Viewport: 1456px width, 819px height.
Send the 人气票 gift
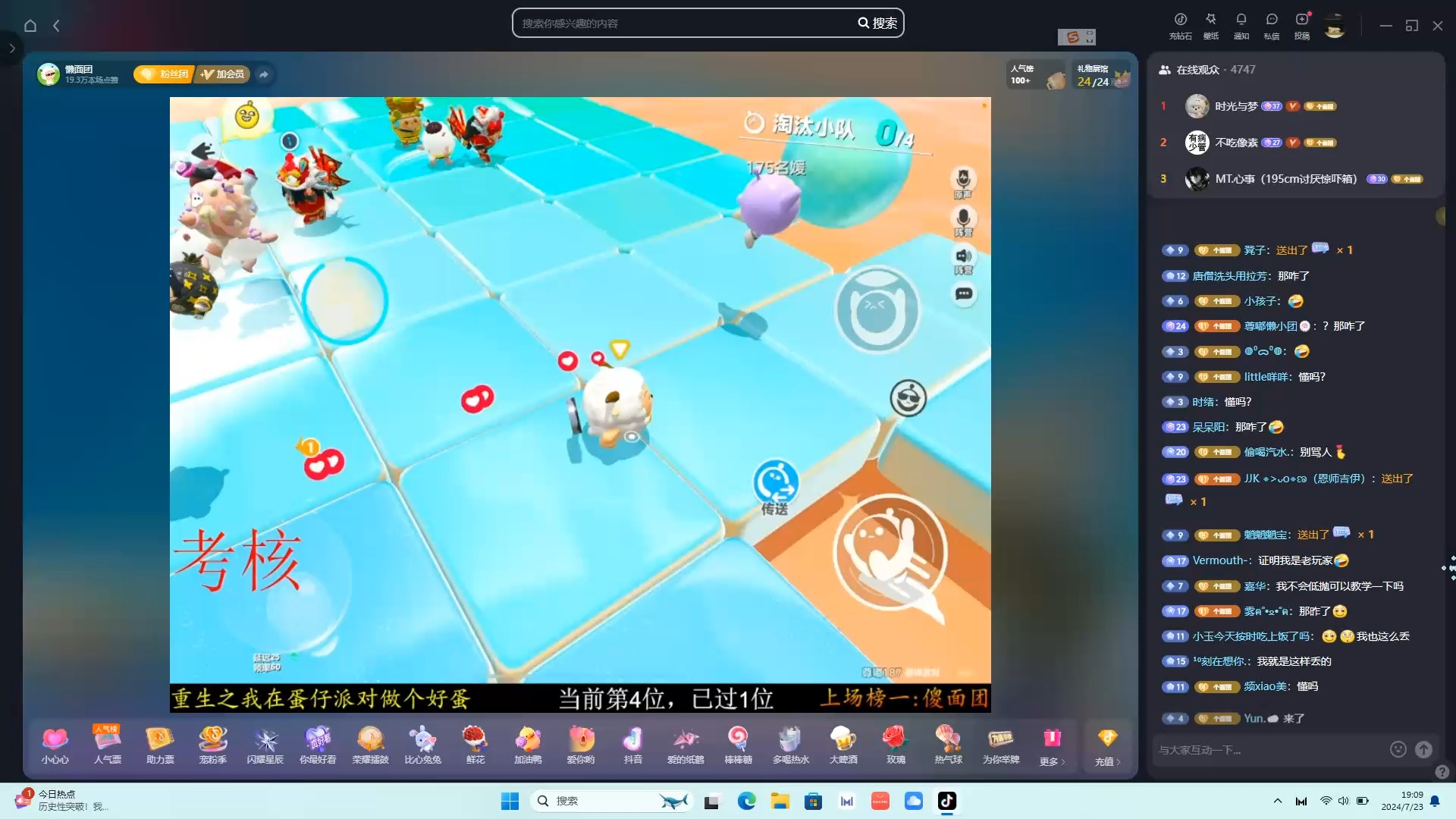pyautogui.click(x=107, y=745)
